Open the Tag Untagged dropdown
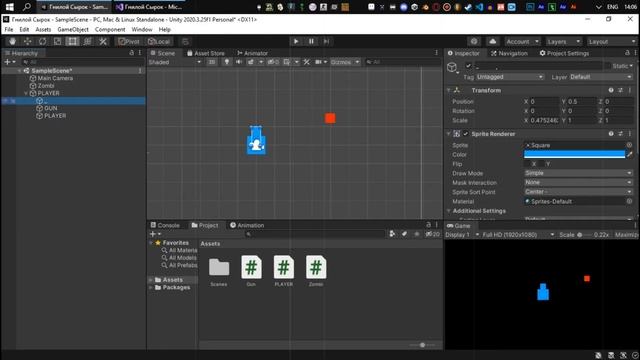The image size is (640, 360). coord(510,77)
